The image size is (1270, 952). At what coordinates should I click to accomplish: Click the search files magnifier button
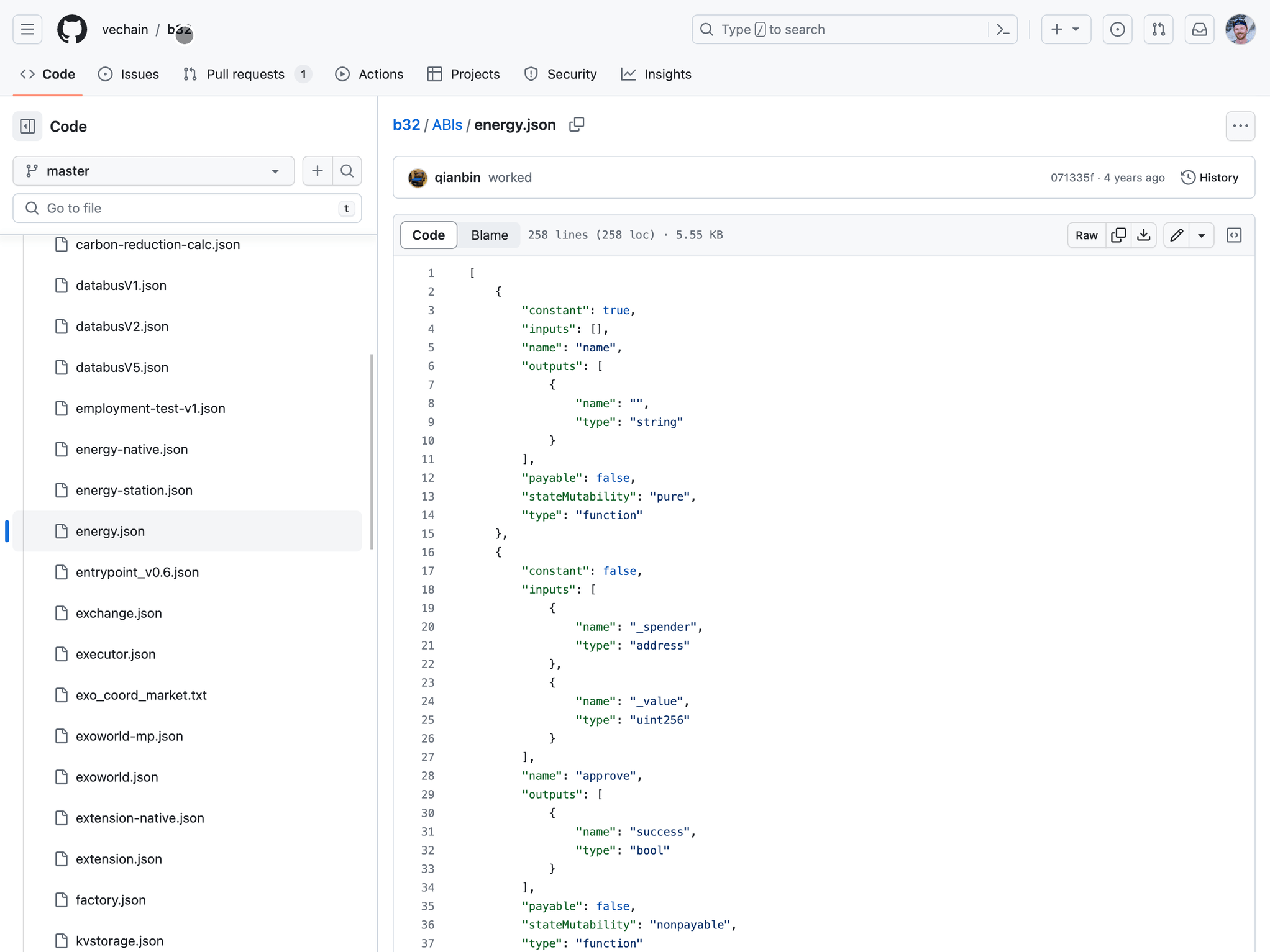point(347,171)
